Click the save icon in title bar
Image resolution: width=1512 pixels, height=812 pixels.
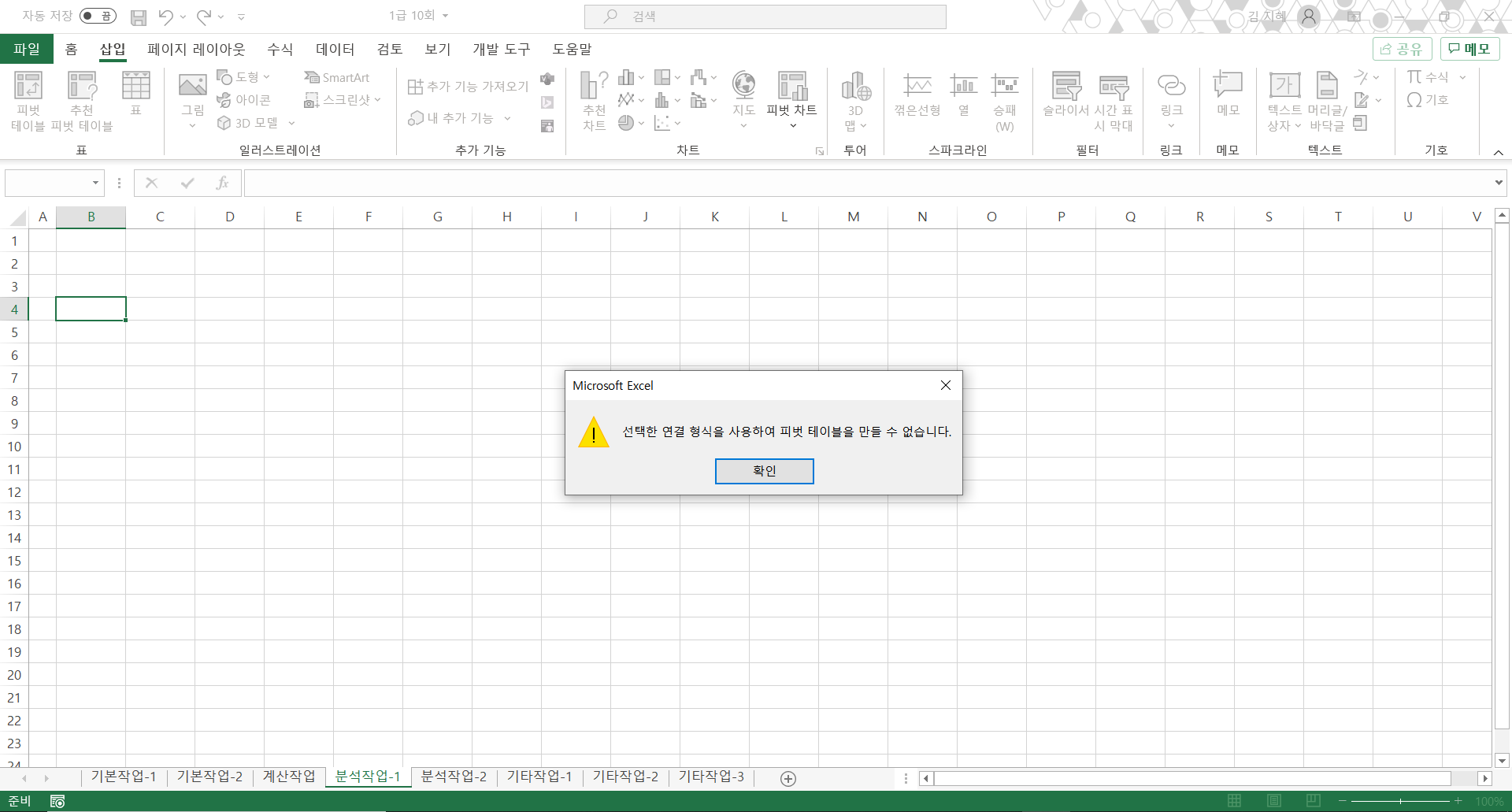pyautogui.click(x=139, y=17)
